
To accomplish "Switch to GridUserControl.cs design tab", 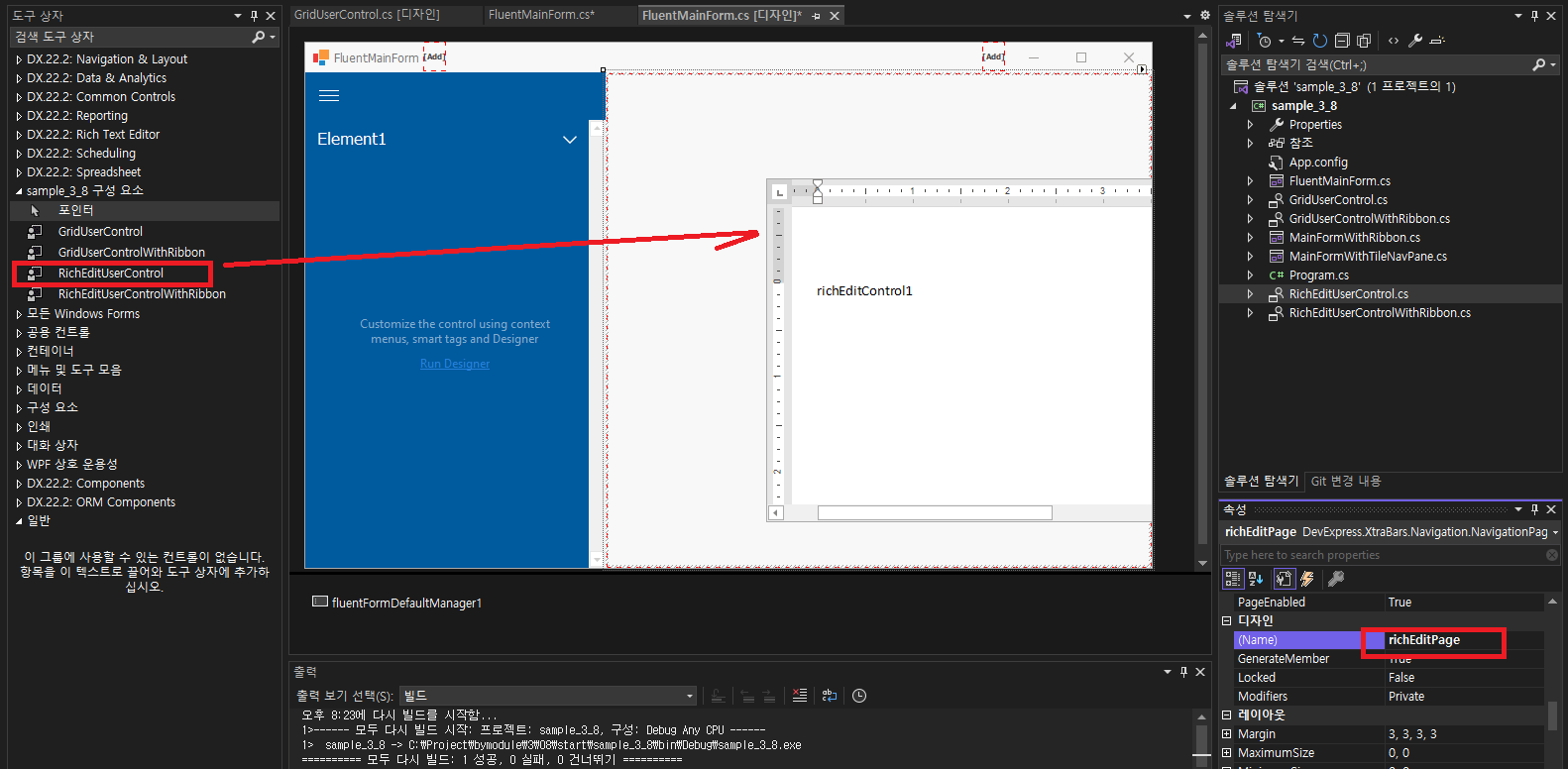I will click(367, 15).
